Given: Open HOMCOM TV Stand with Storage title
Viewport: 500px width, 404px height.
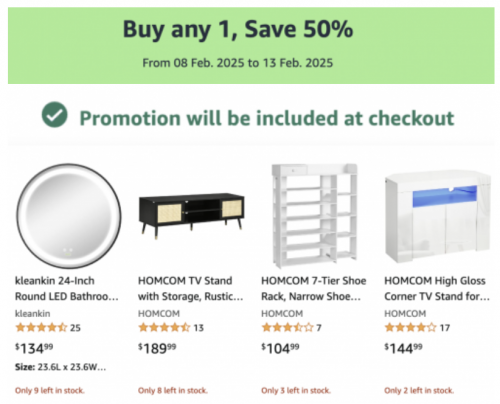Looking at the screenshot, I should (x=190, y=288).
